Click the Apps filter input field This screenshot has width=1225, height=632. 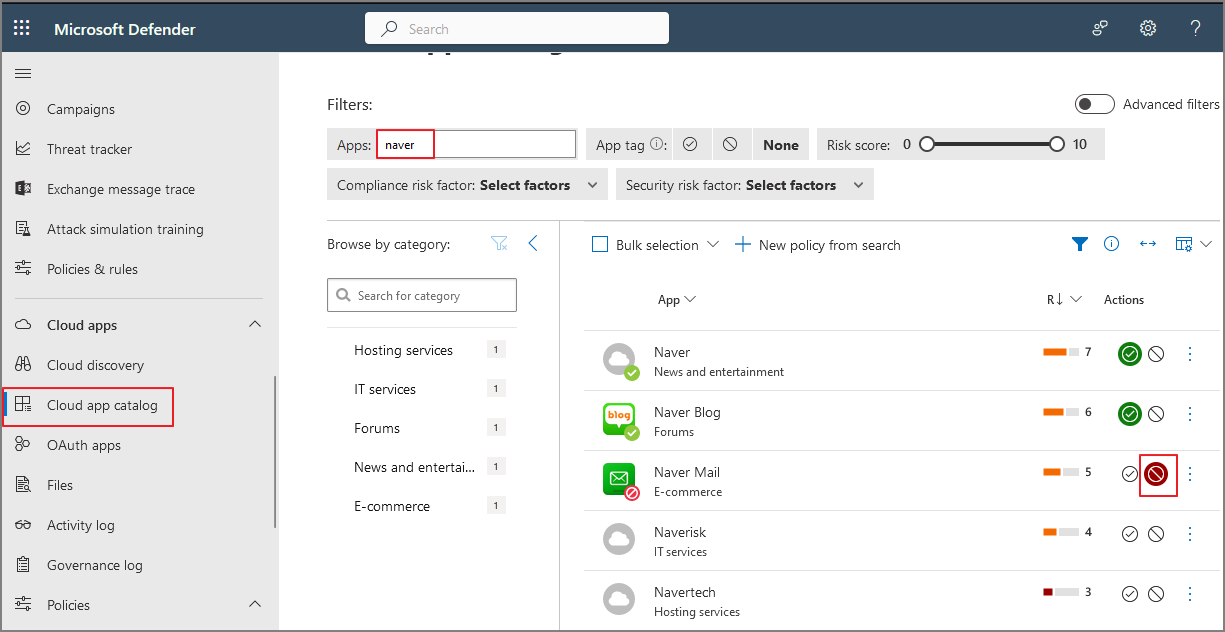click(476, 144)
